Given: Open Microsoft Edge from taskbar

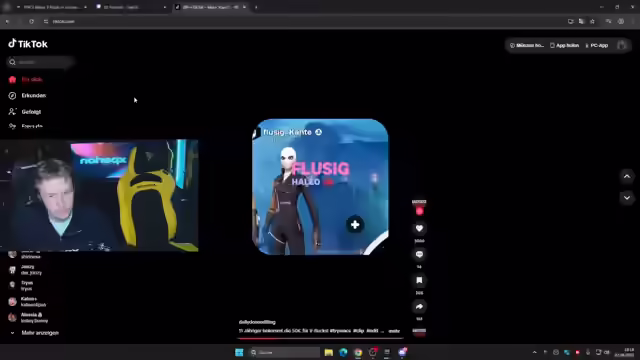Looking at the screenshot, I should pos(343,352).
